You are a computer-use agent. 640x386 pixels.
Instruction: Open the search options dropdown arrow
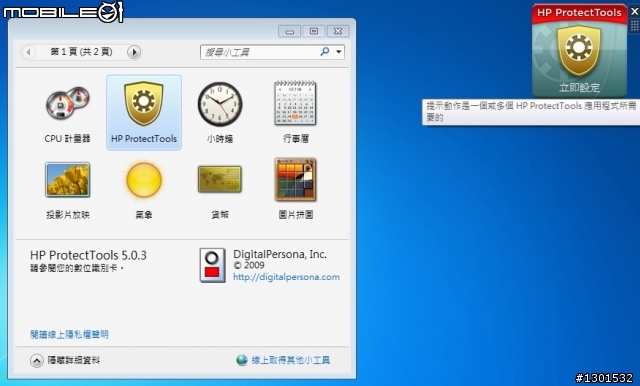[338, 52]
